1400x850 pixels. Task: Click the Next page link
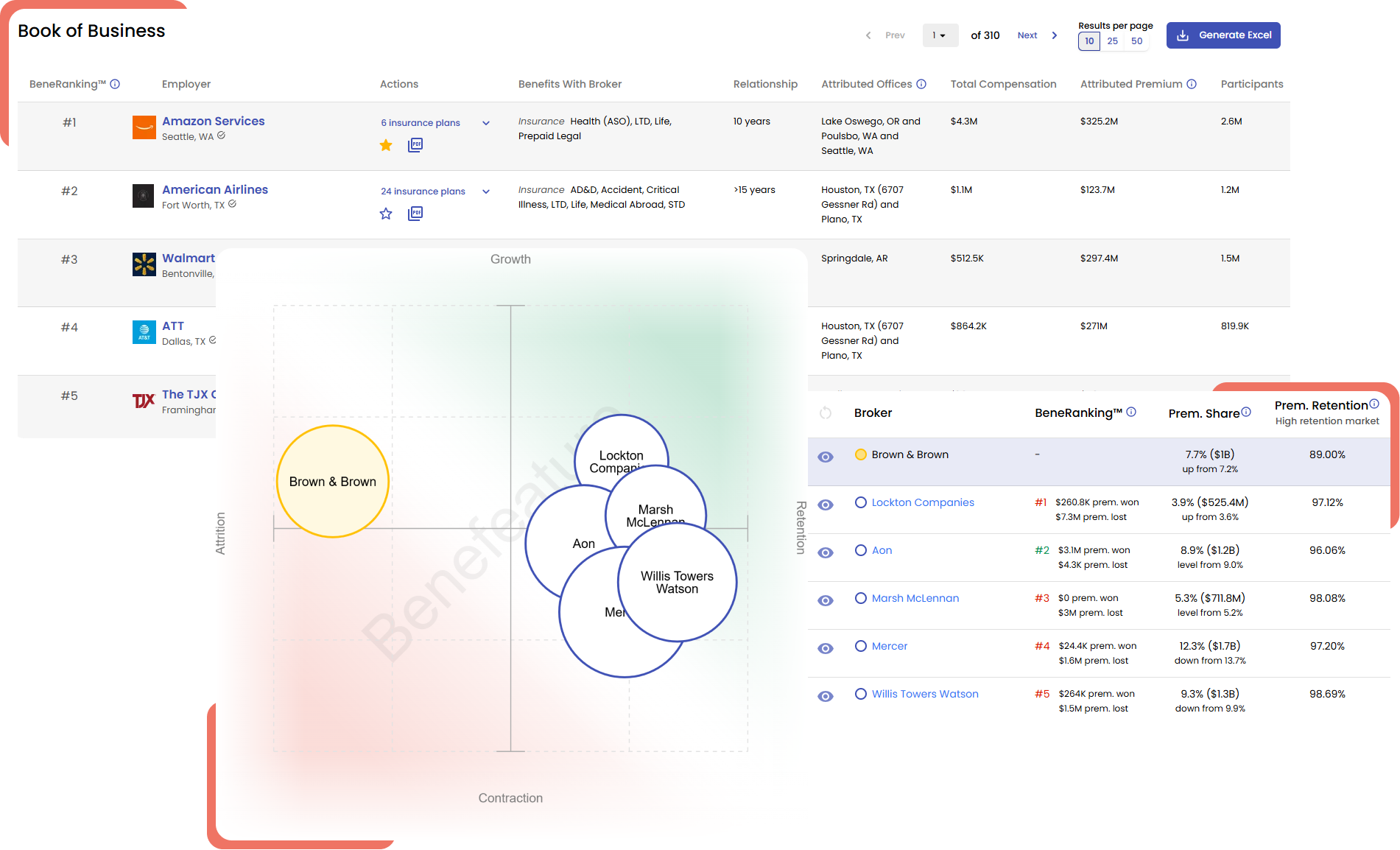(x=1027, y=35)
